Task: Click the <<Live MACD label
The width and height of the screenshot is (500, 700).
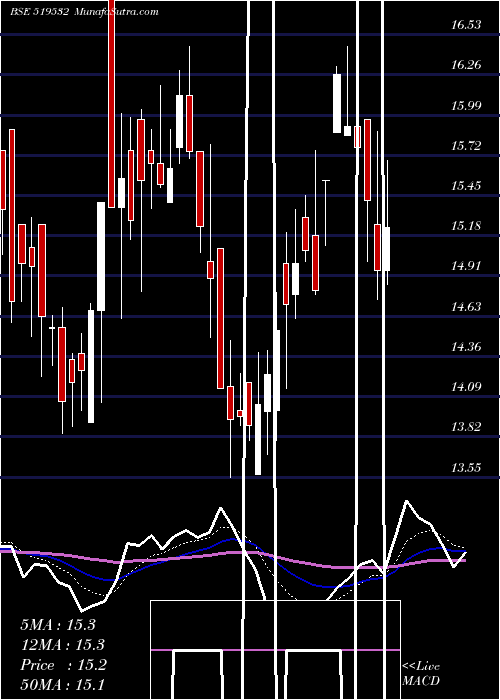Action: pyautogui.click(x=421, y=674)
